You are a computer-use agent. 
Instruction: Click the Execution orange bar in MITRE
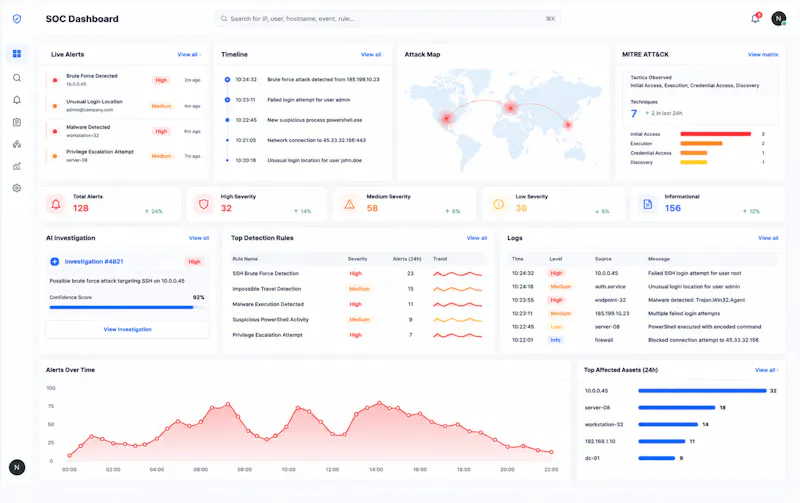pos(701,144)
